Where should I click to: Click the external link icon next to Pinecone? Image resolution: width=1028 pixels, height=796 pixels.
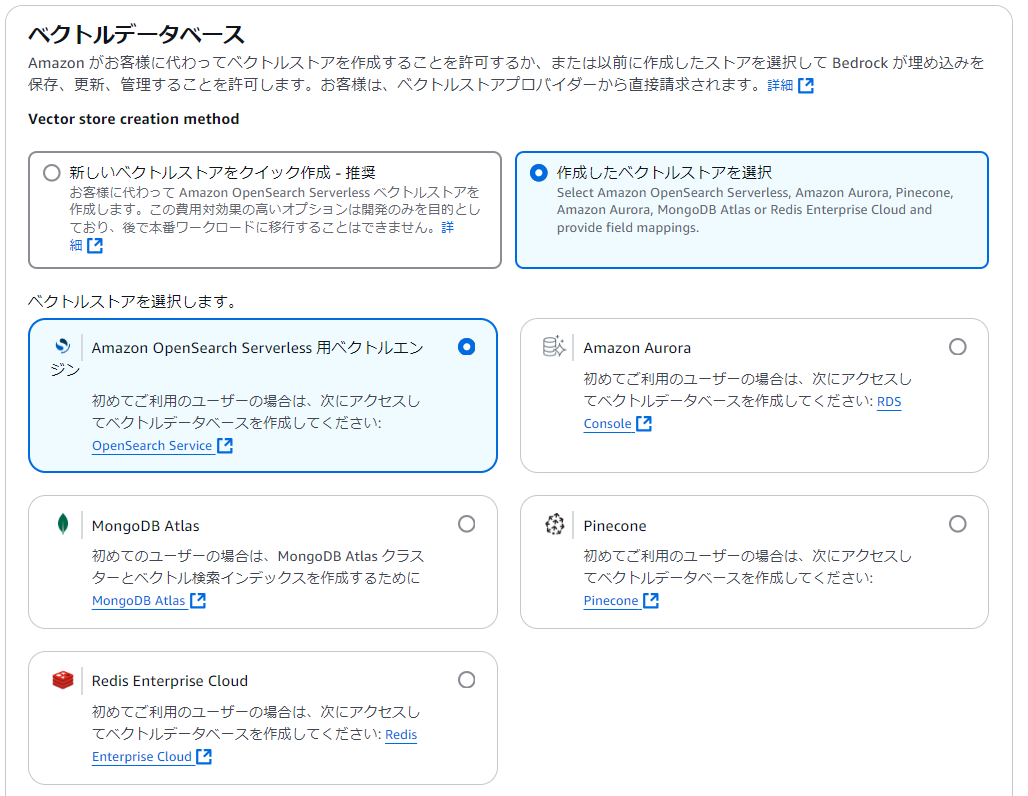pyautogui.click(x=651, y=601)
